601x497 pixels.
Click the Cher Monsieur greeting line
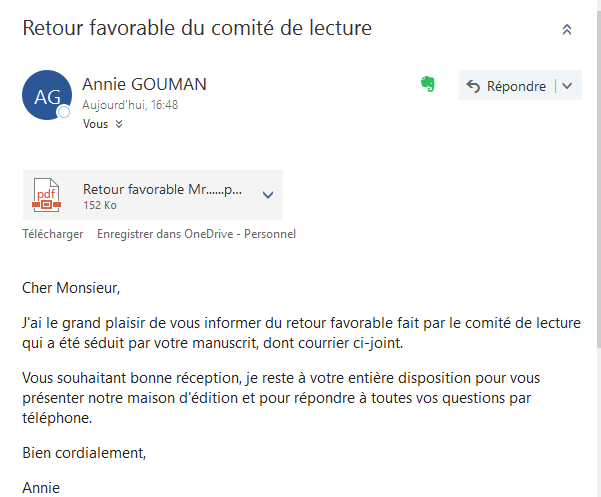(x=71, y=288)
